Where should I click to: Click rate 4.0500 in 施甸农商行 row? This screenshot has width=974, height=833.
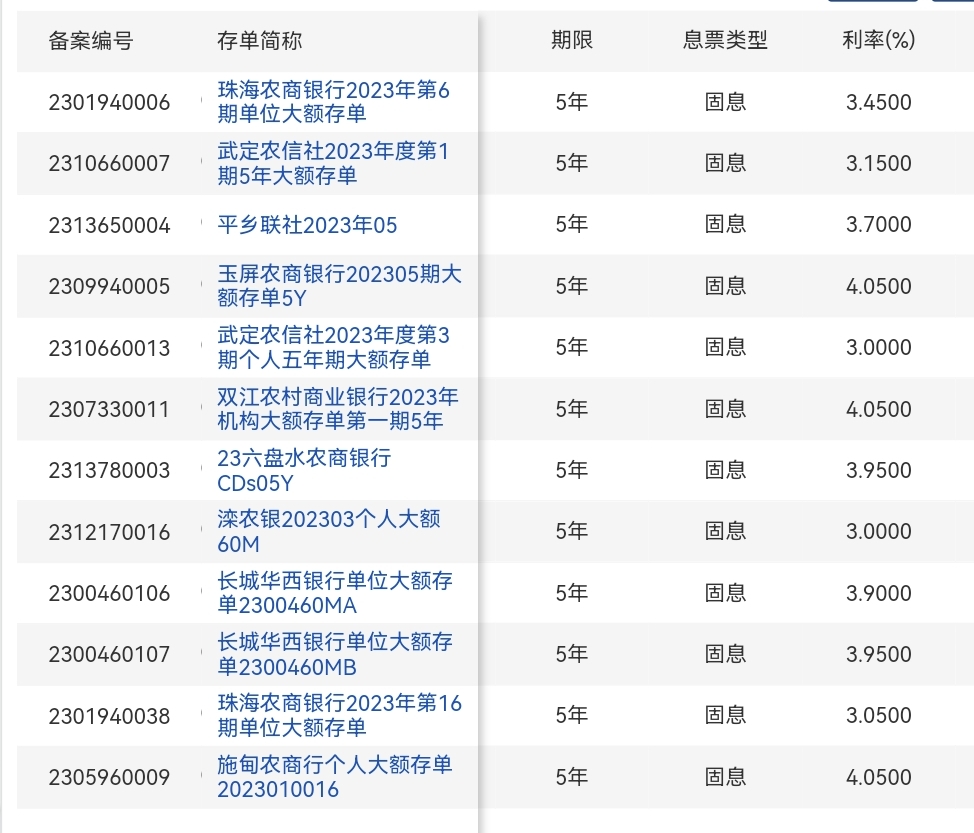tap(878, 776)
